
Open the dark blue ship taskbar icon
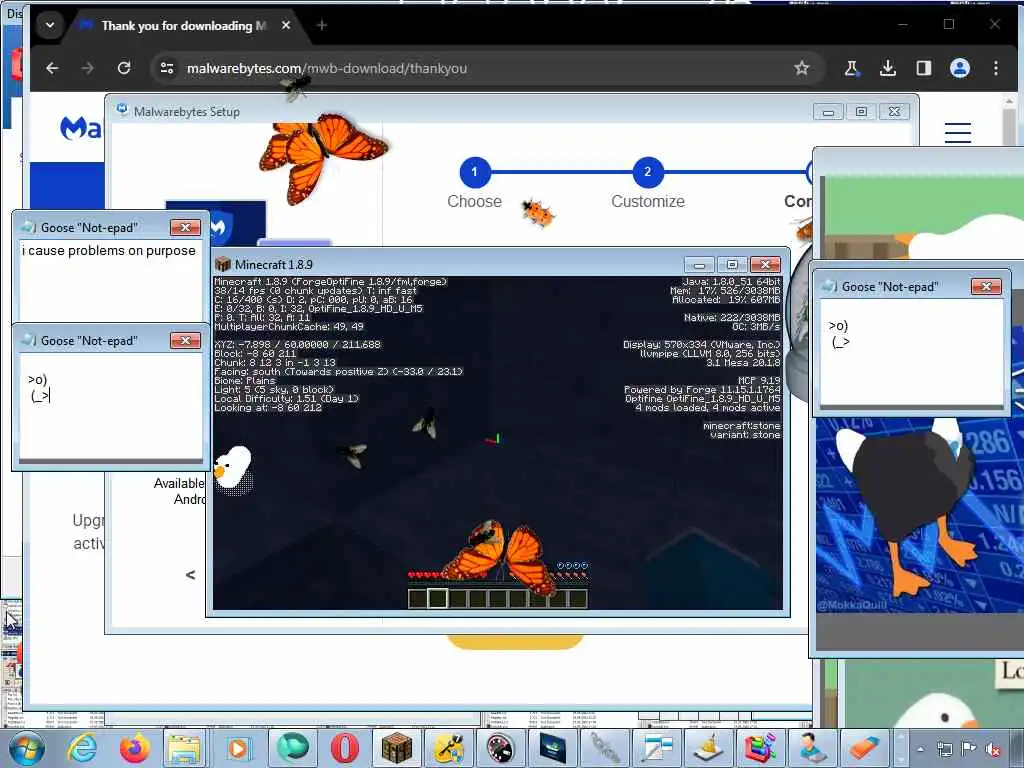click(552, 748)
